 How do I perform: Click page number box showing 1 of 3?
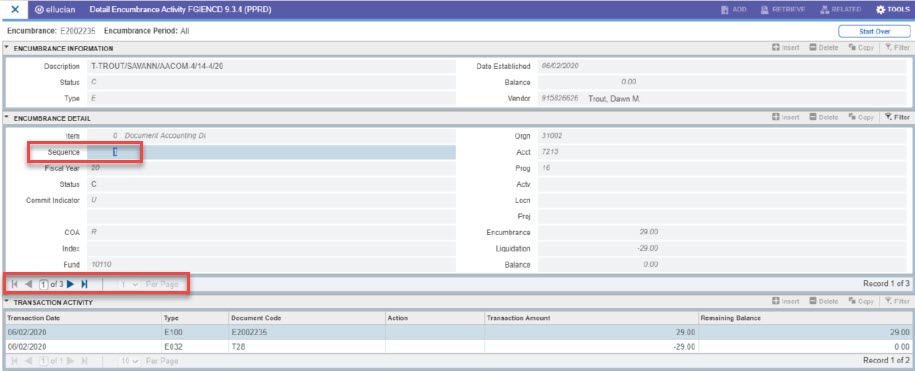[x=43, y=285]
